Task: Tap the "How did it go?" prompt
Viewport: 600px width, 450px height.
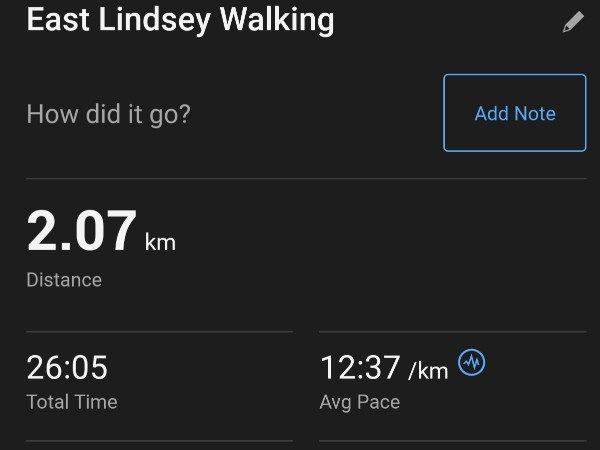Action: [108, 114]
